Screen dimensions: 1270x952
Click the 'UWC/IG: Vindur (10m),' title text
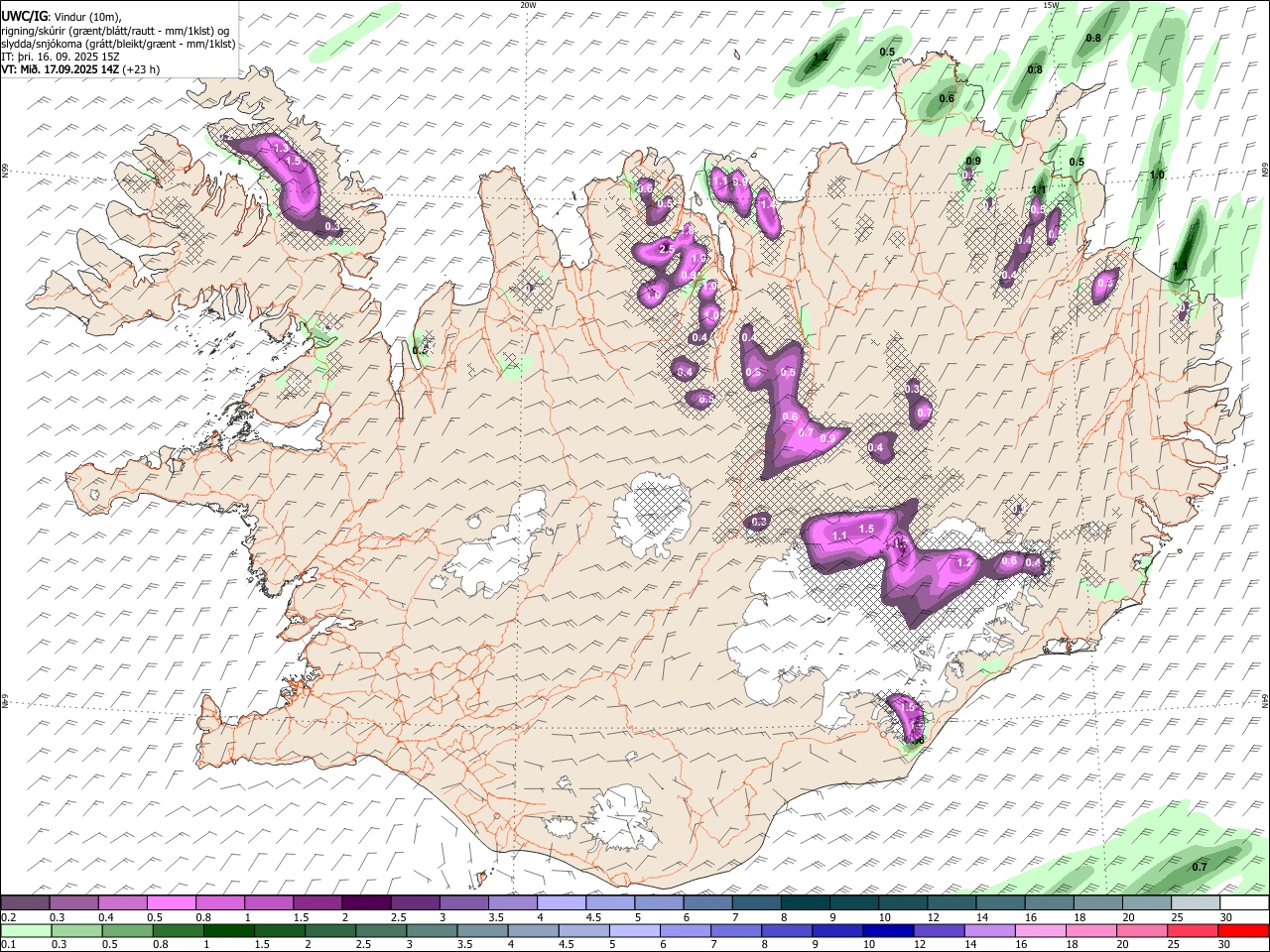coord(62,17)
